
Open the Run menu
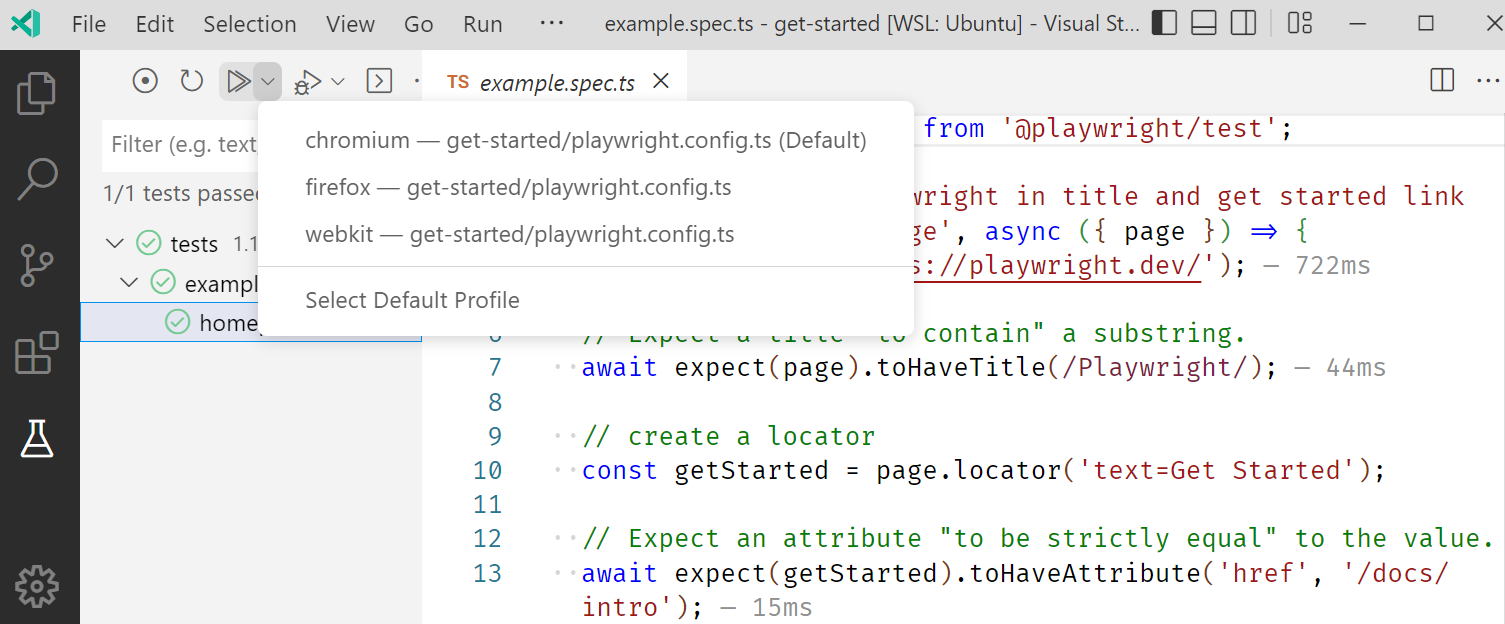[483, 24]
